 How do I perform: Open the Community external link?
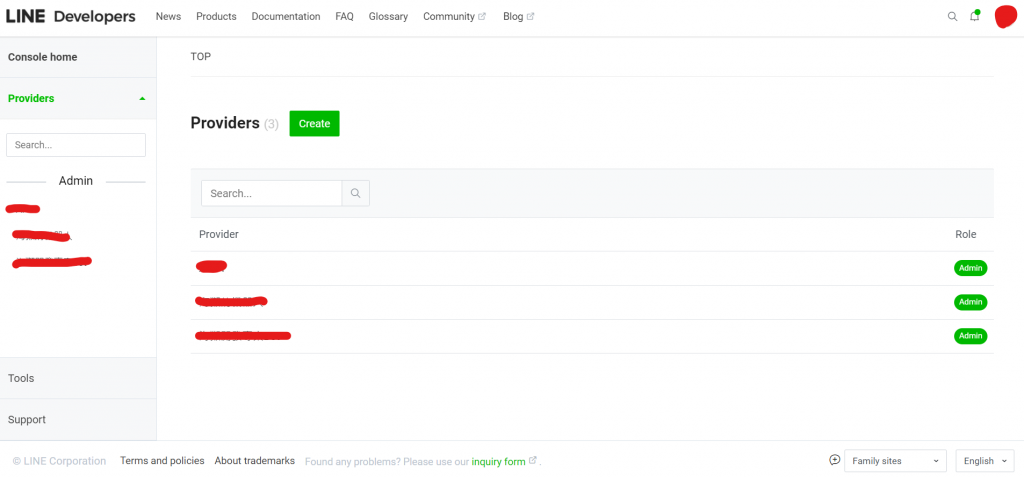pyautogui.click(x=455, y=17)
